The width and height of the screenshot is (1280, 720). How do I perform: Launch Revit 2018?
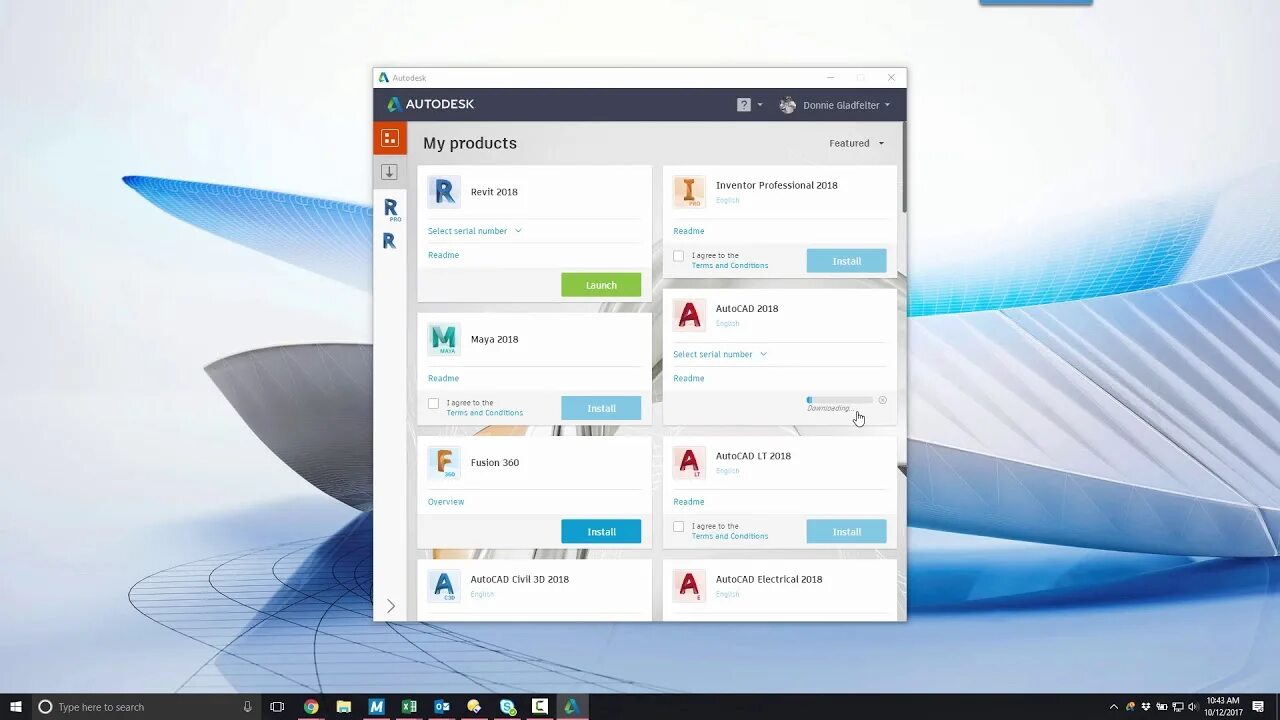[601, 285]
